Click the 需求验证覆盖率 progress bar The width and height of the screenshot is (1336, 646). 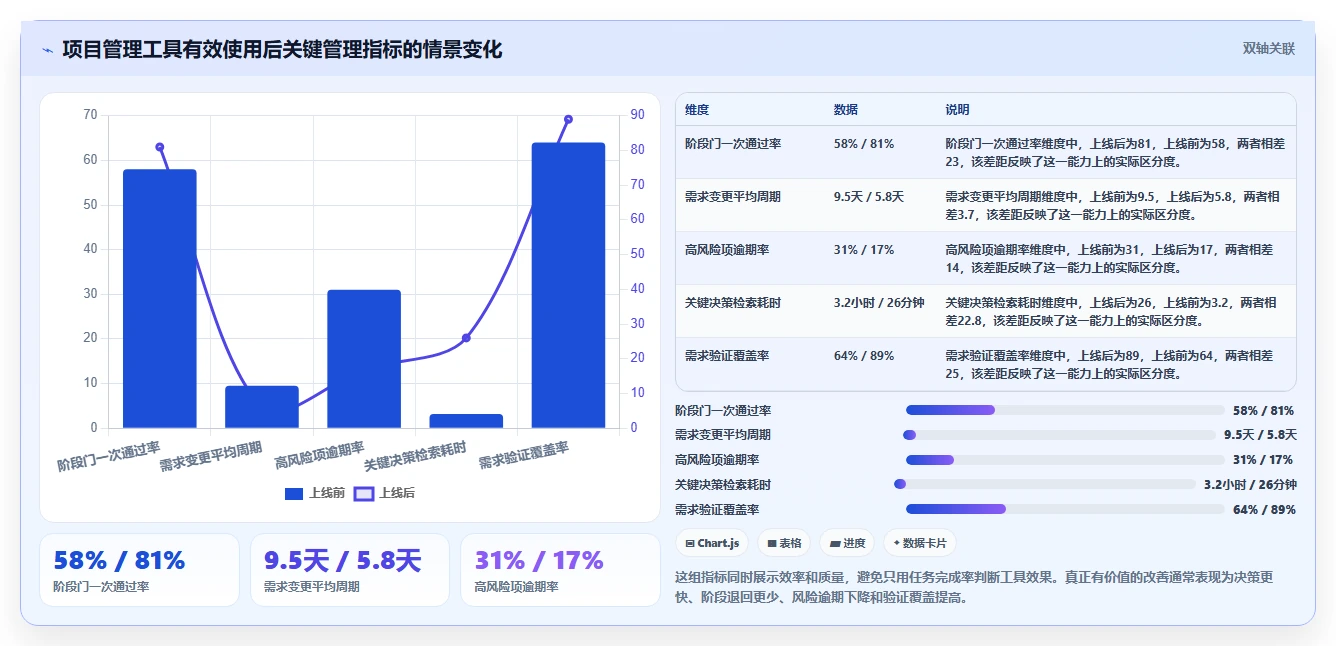click(x=1065, y=509)
